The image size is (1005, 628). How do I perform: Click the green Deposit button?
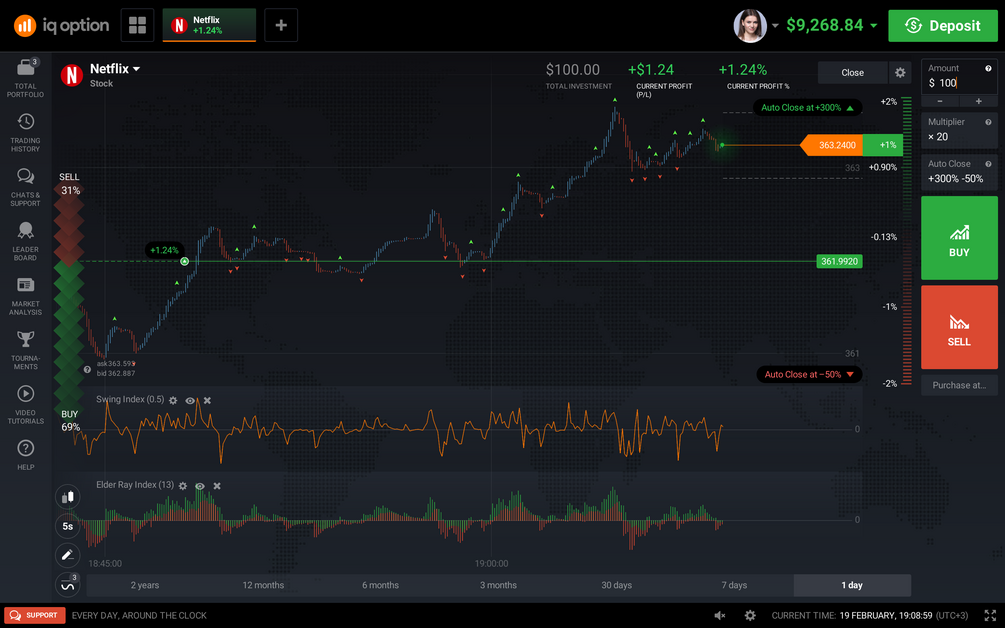943,26
